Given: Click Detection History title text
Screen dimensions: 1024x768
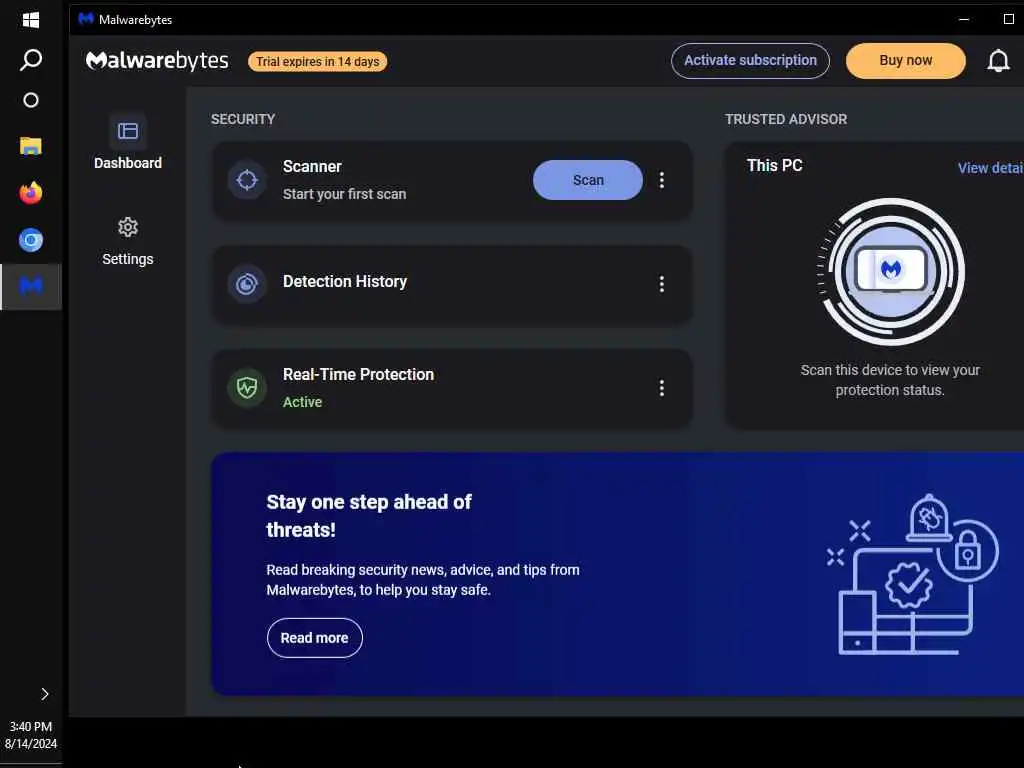Looking at the screenshot, I should pos(345,281).
